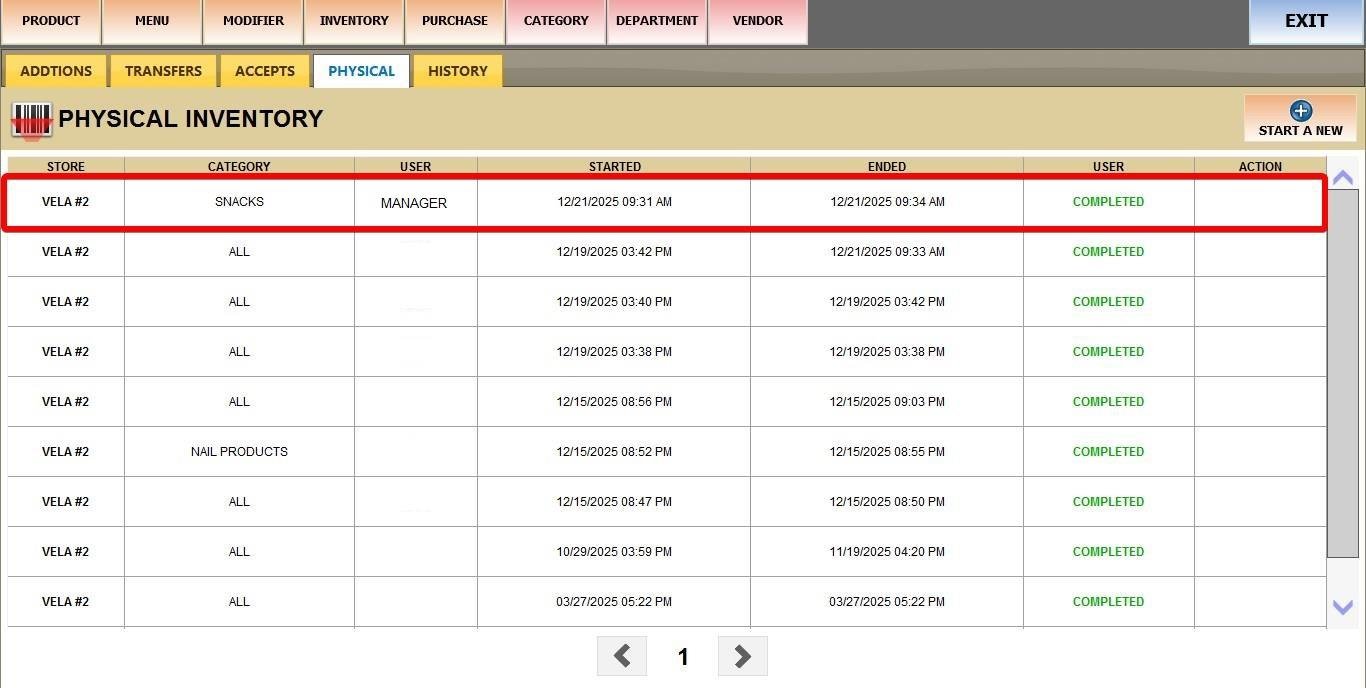Click the barcode scanner icon beside the title
The height and width of the screenshot is (688, 1366).
click(32, 120)
